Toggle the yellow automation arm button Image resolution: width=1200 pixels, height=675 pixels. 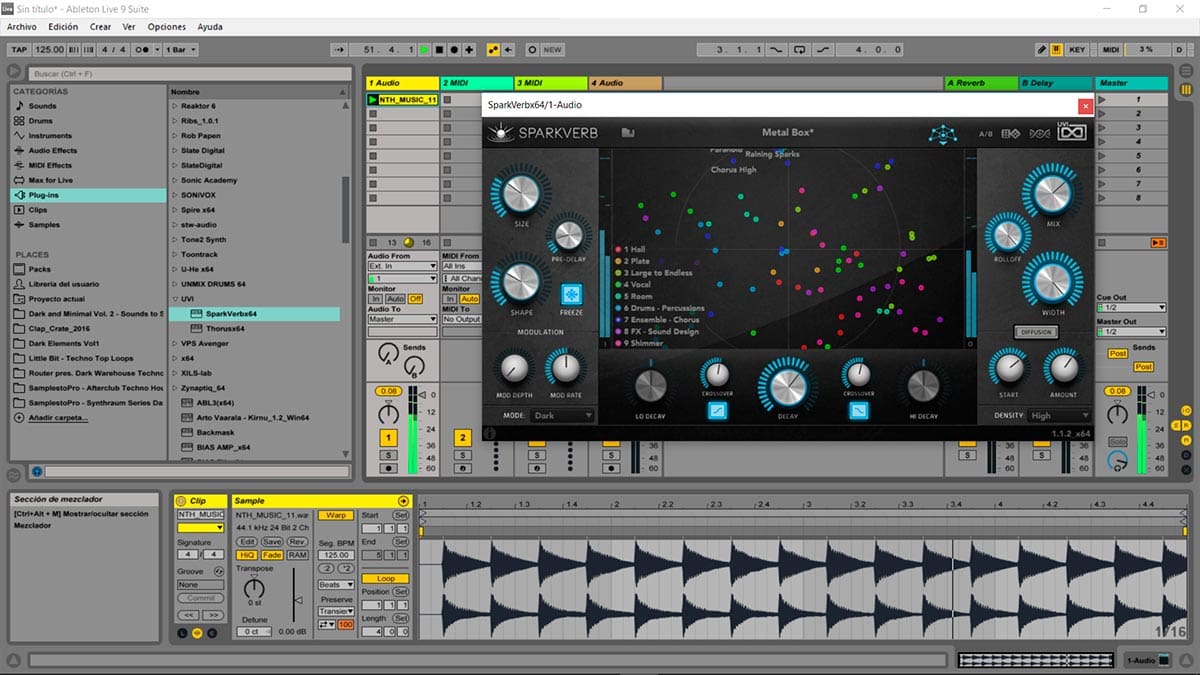[x=493, y=49]
